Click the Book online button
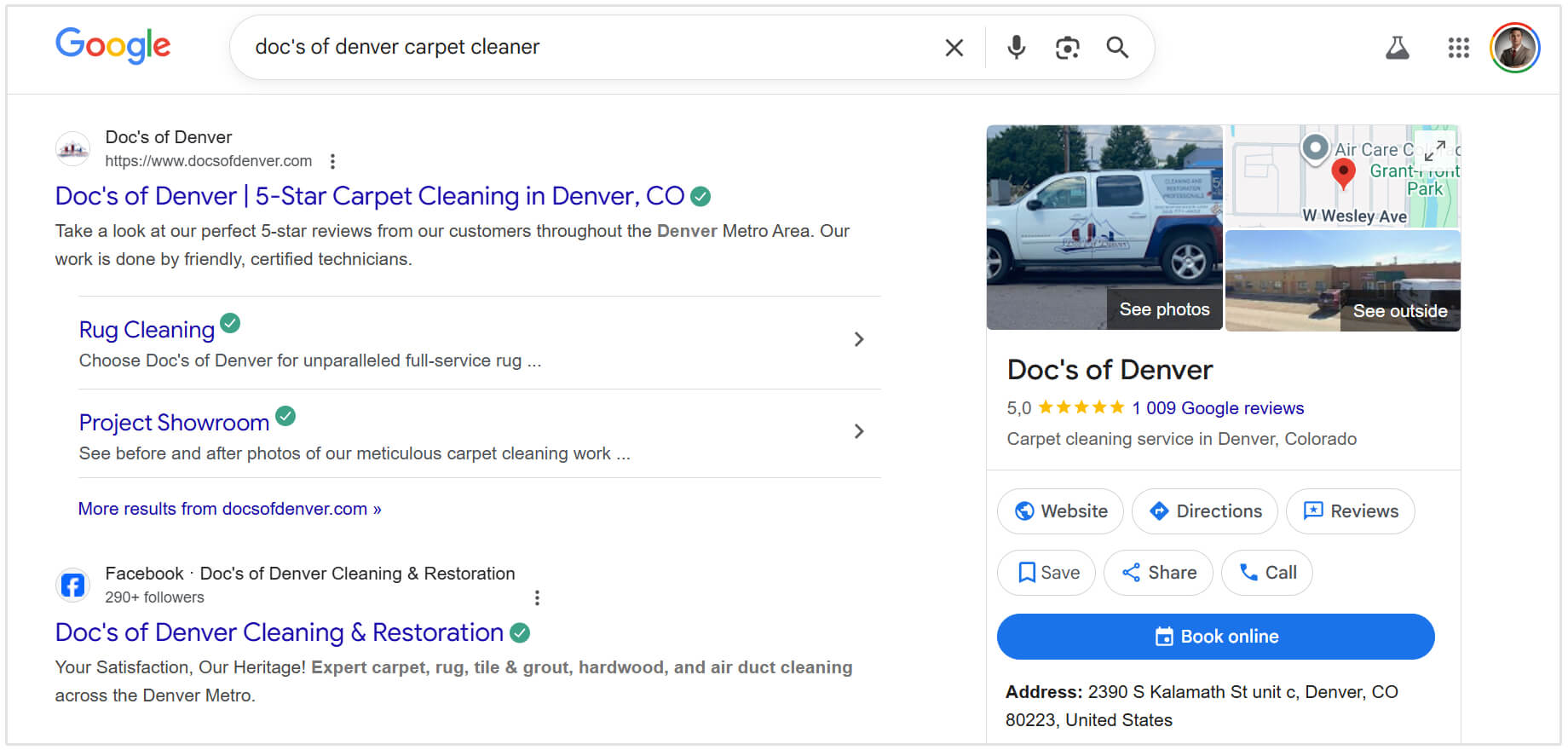 click(x=1215, y=637)
